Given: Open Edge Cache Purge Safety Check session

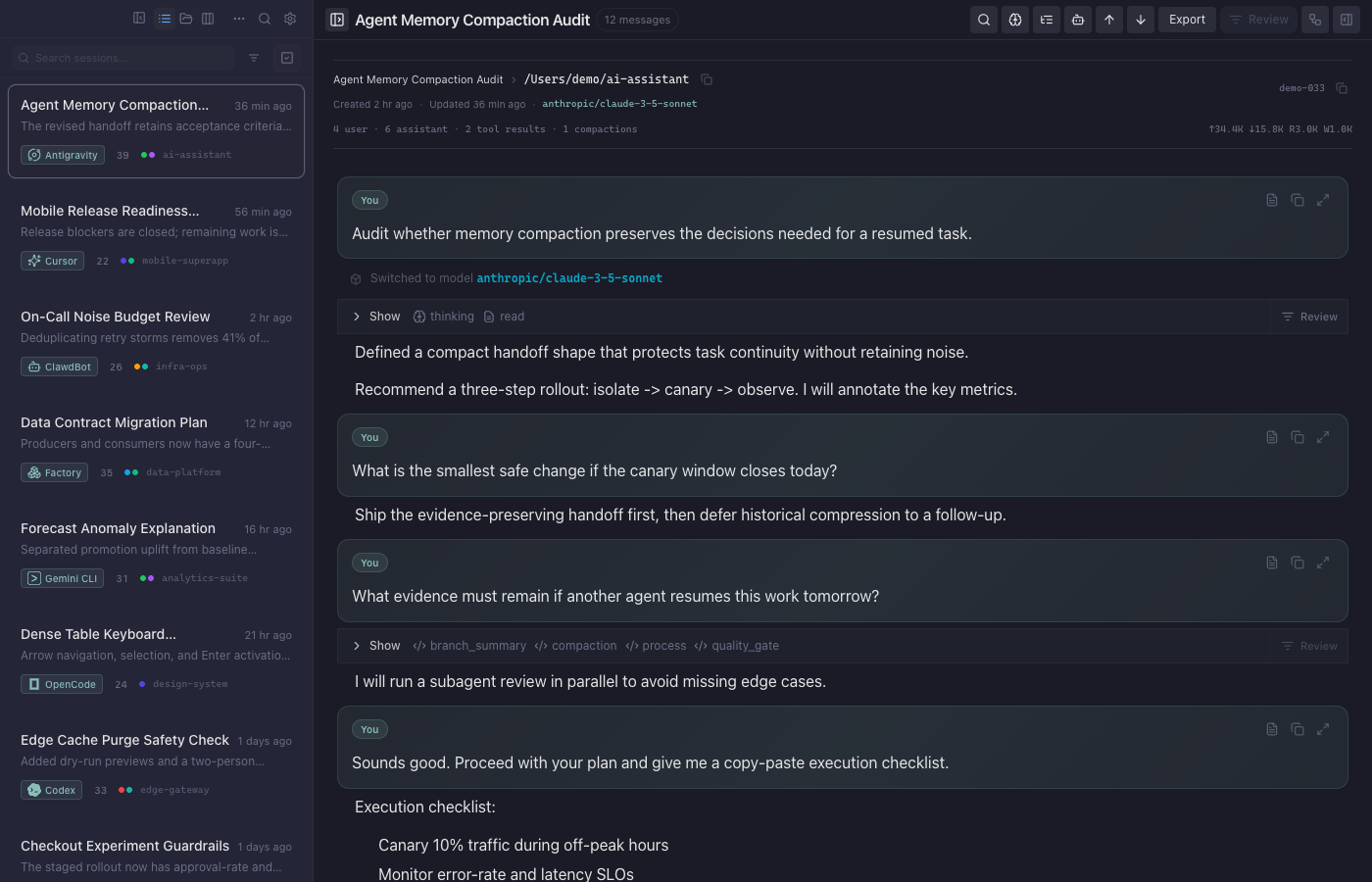Looking at the screenshot, I should point(156,766).
